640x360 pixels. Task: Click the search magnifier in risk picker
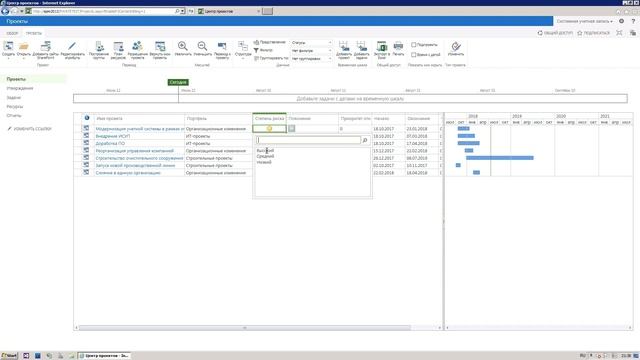tap(365, 140)
